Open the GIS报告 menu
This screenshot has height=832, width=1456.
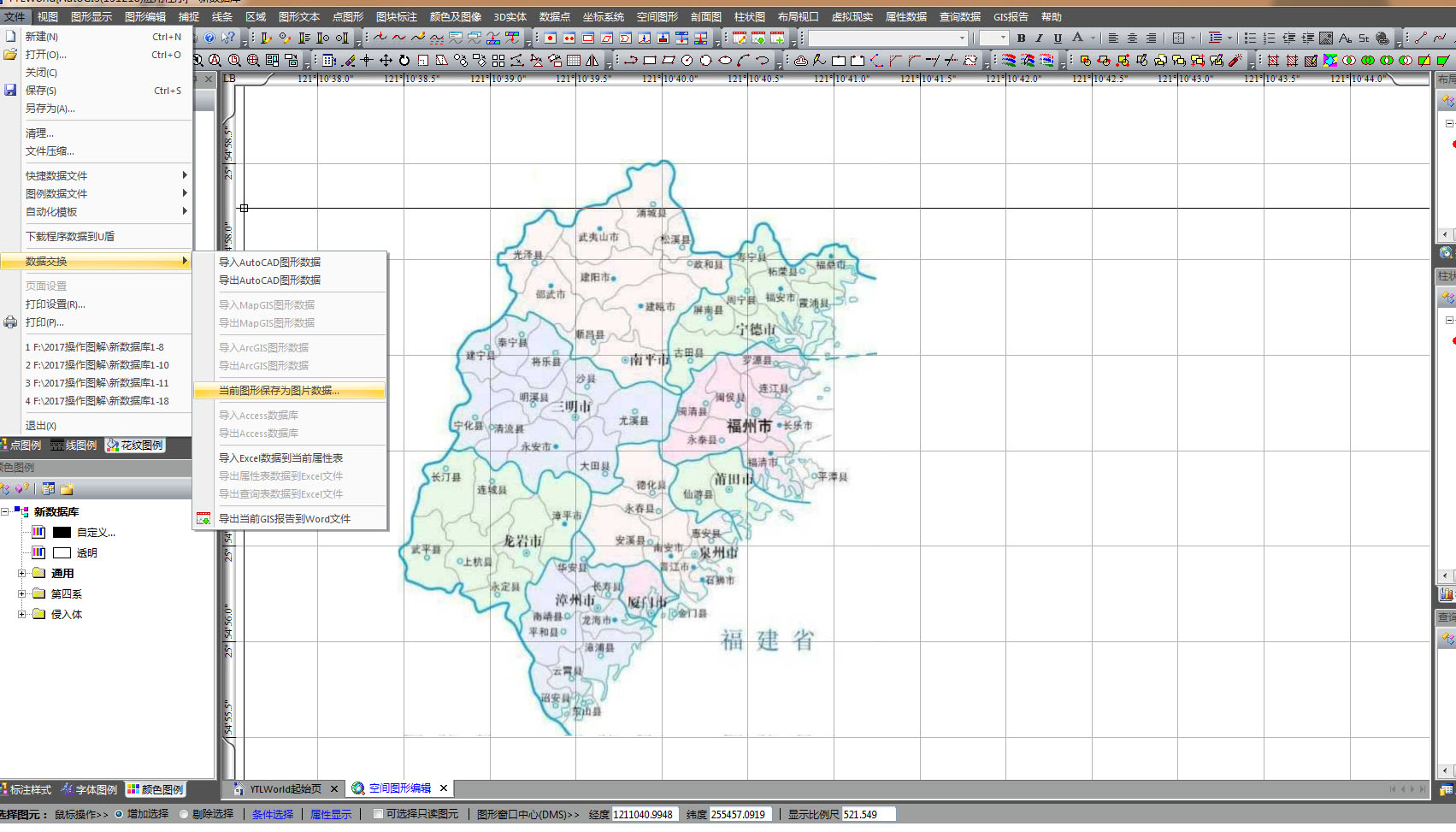pyautogui.click(x=1011, y=16)
